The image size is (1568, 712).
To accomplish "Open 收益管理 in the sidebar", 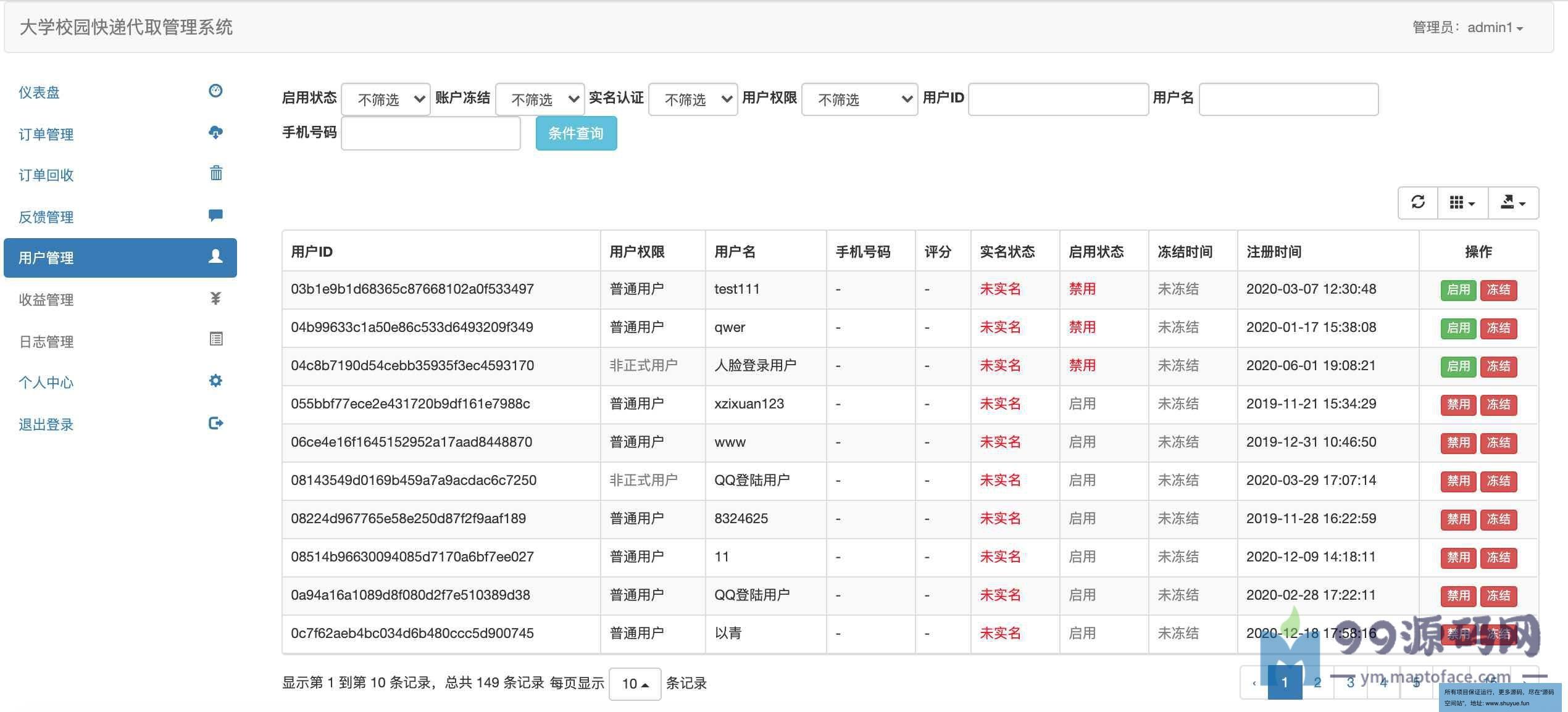I will click(x=46, y=300).
